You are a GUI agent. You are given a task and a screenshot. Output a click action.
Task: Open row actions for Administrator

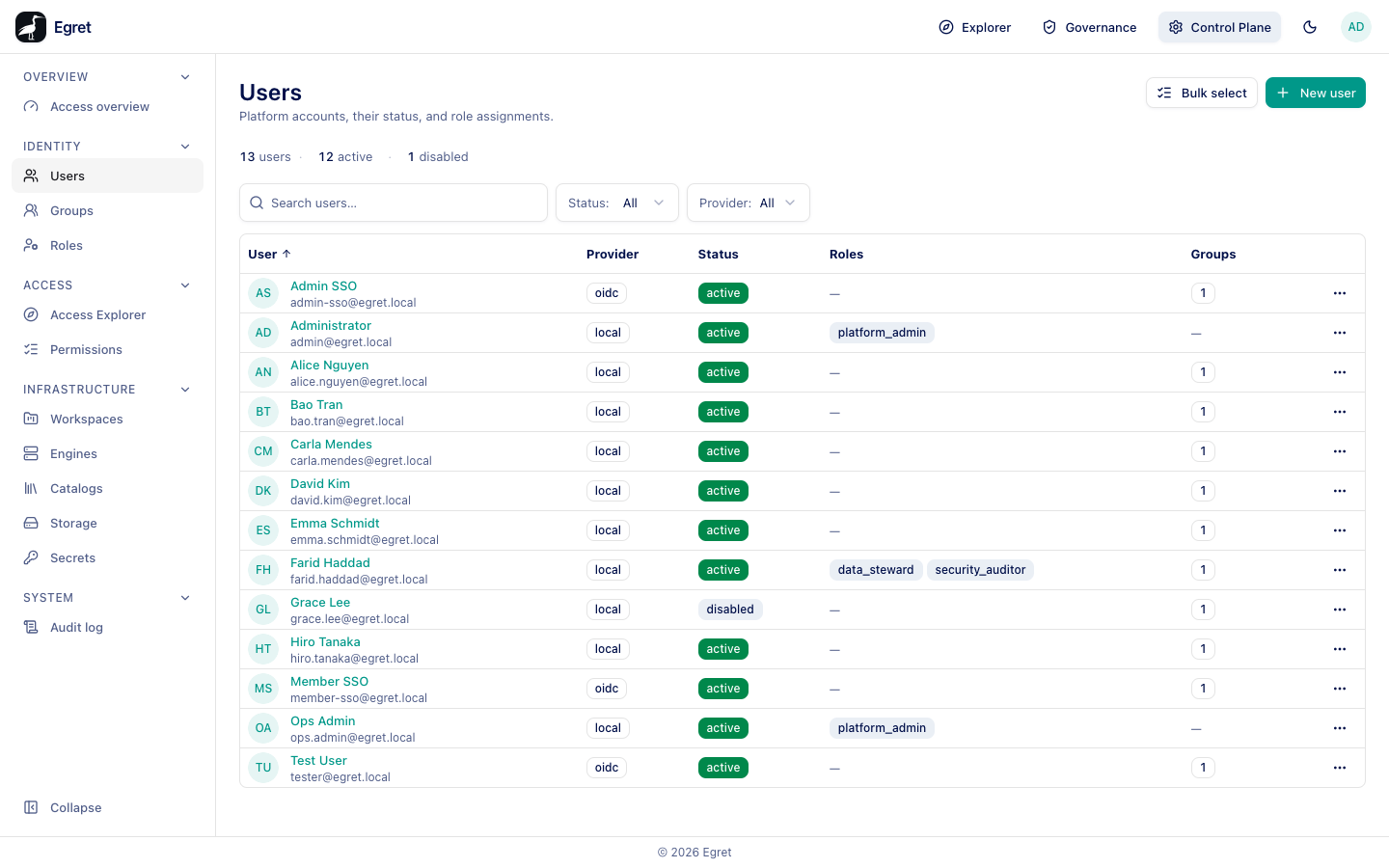tap(1340, 333)
